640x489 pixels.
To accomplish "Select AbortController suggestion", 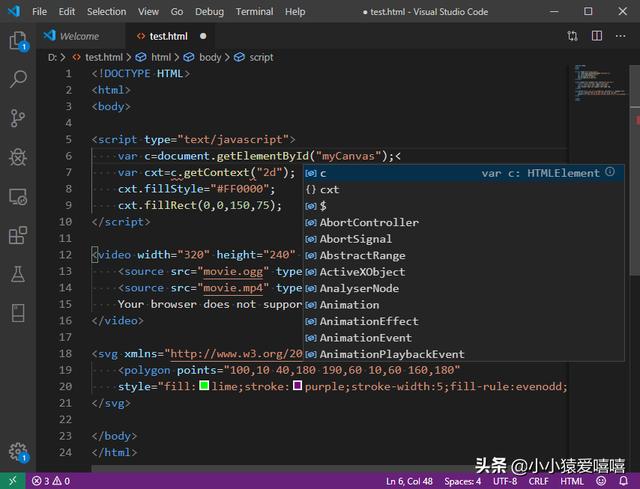I will click(x=464, y=222).
